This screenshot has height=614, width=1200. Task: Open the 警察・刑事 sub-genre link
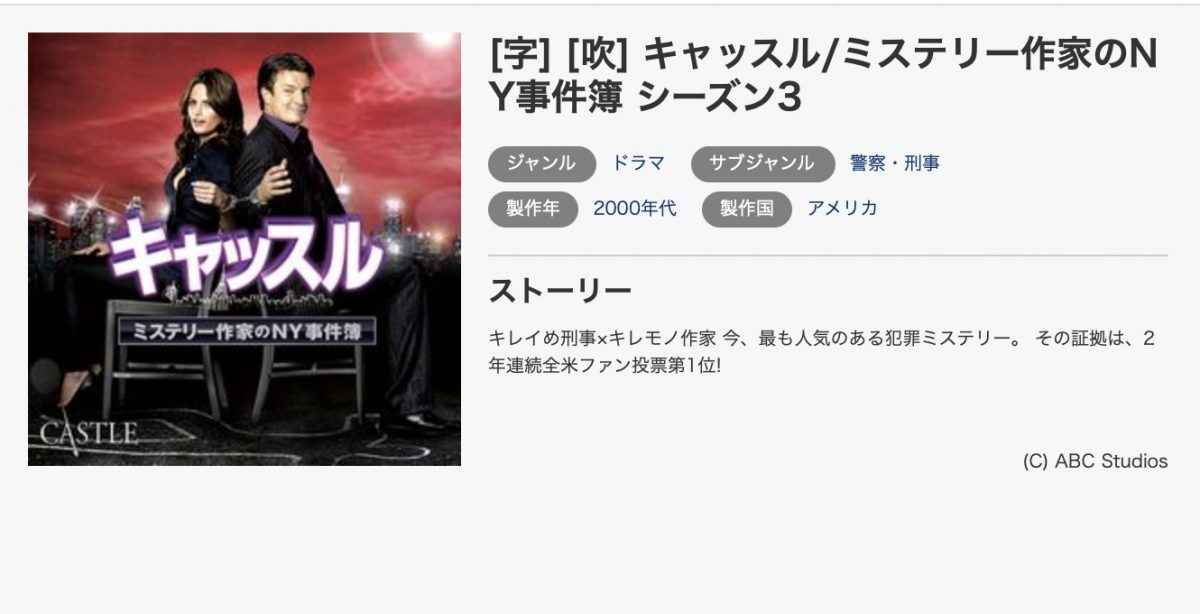[x=895, y=163]
